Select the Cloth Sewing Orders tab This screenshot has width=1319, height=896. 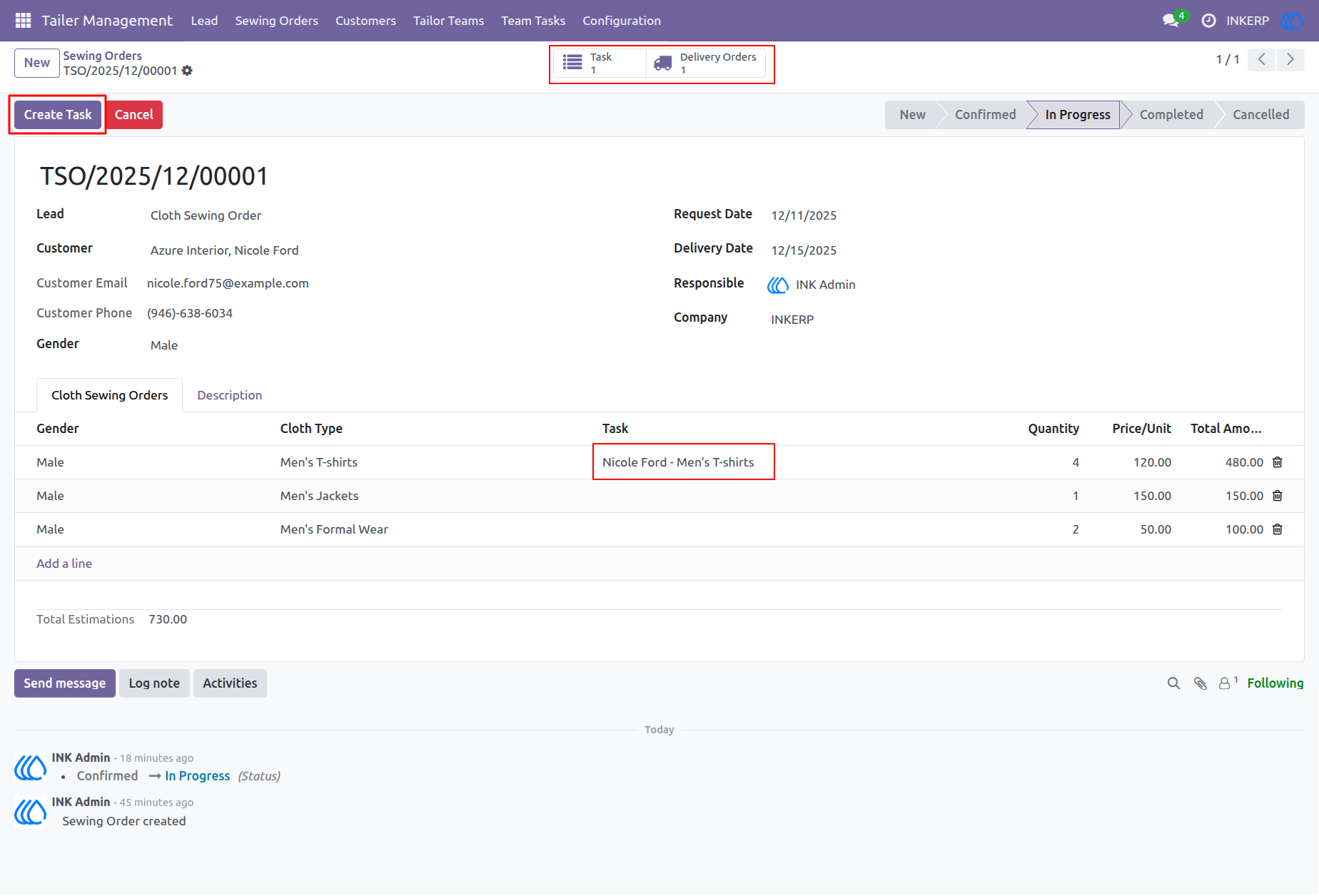tap(109, 395)
